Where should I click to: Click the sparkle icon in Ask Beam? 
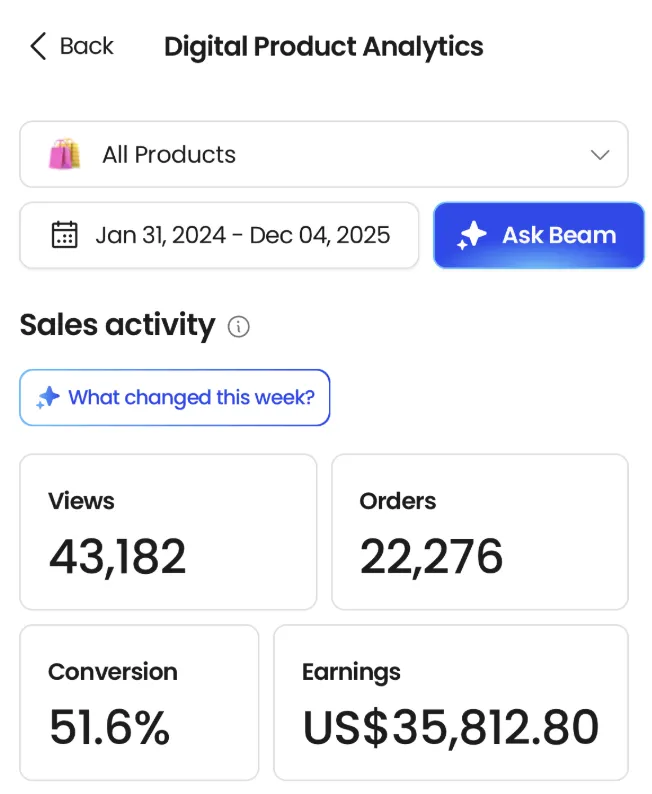472,235
